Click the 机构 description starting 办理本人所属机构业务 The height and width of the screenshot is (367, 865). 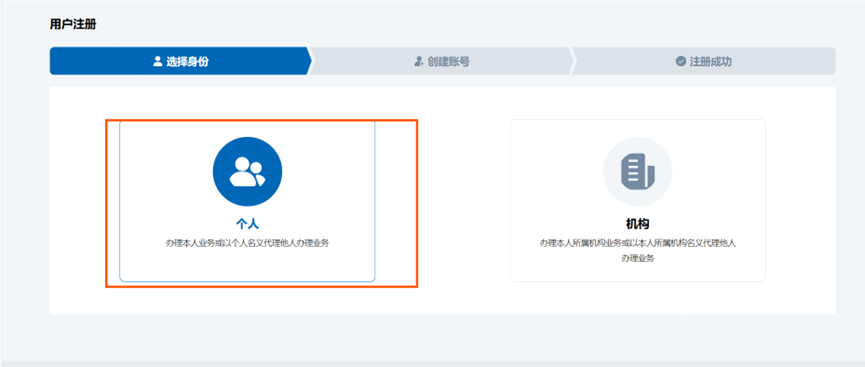coord(637,250)
